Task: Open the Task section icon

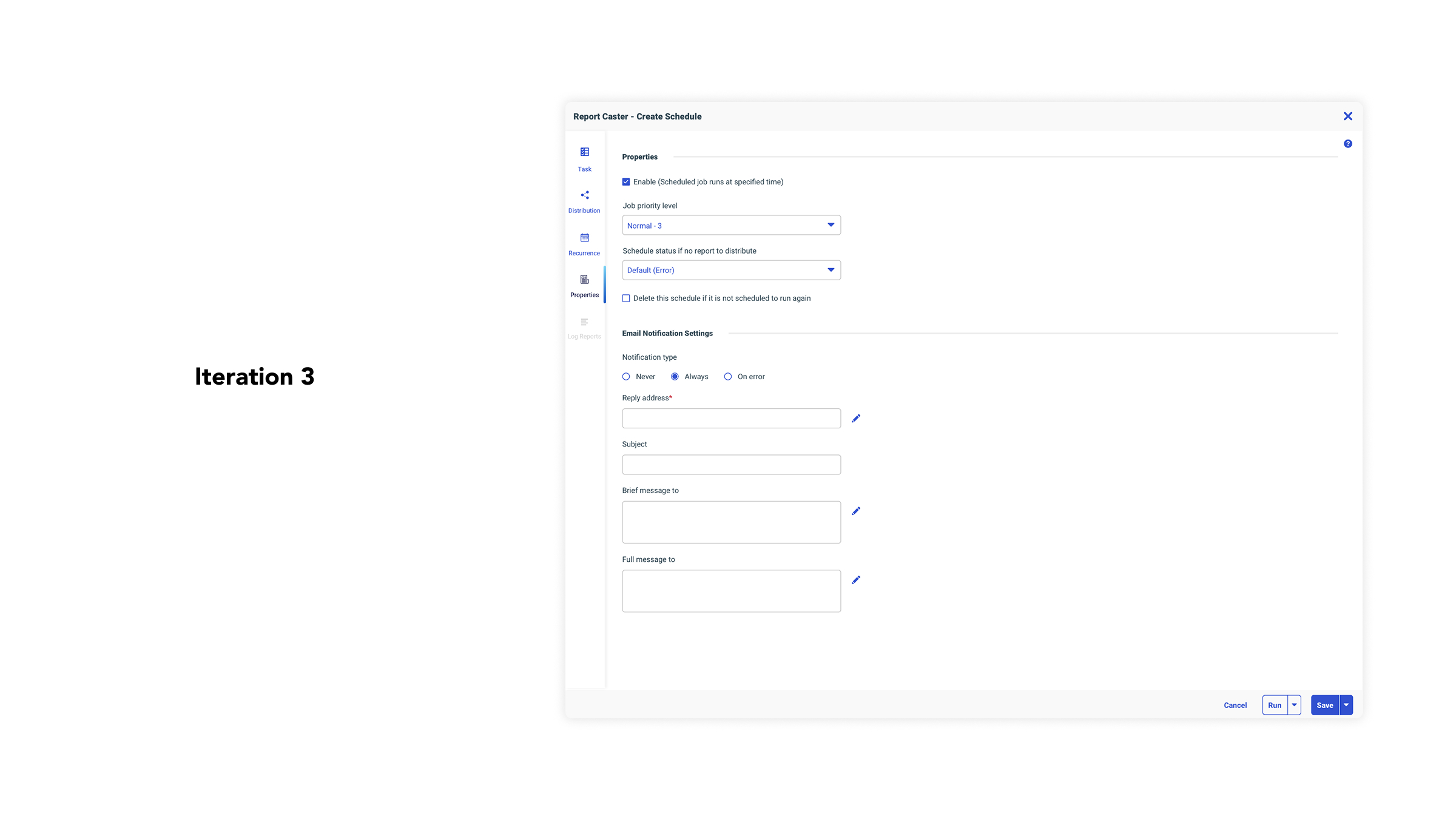Action: click(584, 152)
